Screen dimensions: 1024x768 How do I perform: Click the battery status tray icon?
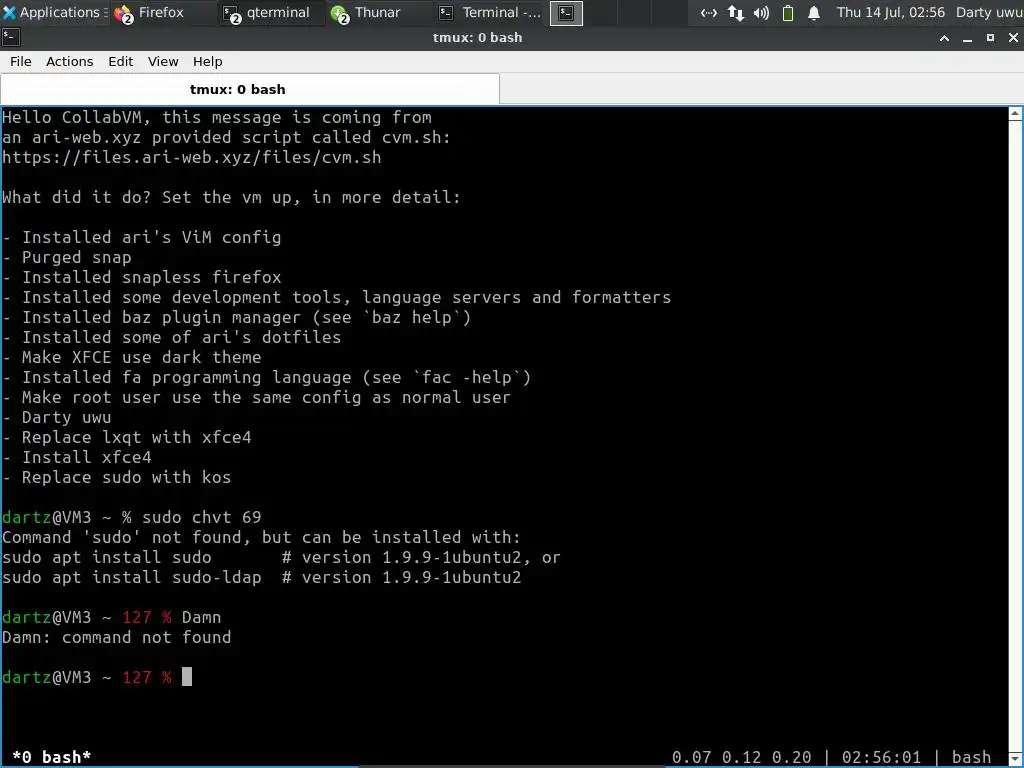(788, 12)
